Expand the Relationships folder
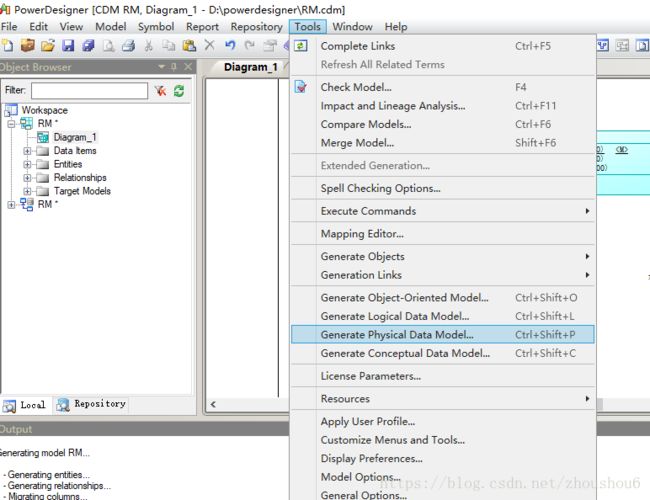Viewport: 650px width, 500px height. [27, 178]
